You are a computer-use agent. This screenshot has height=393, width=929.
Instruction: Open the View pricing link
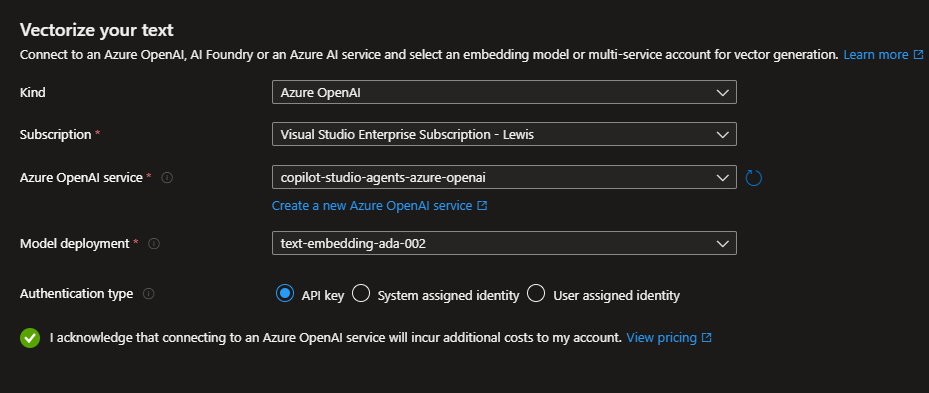[668, 338]
